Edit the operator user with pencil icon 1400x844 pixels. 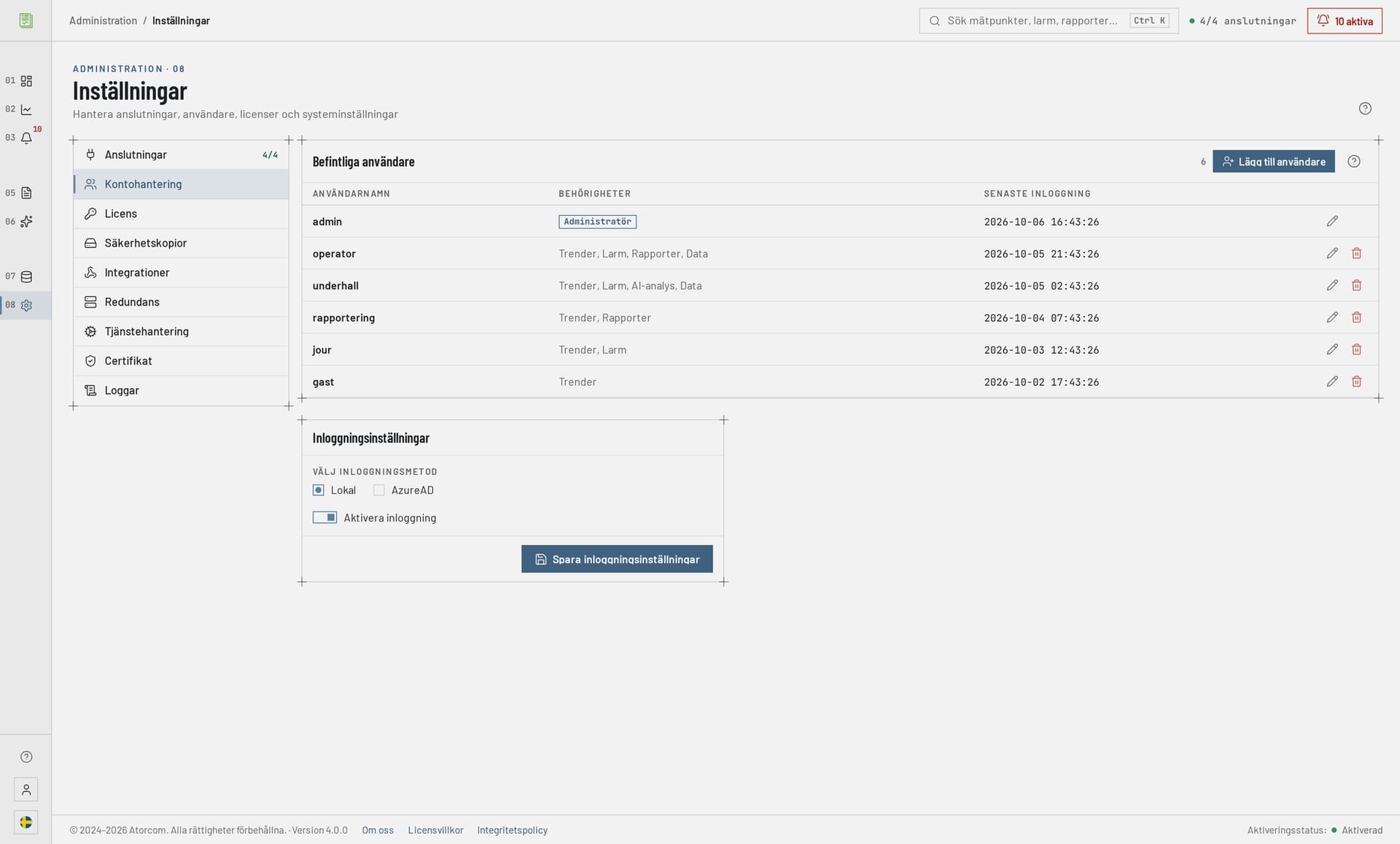(x=1332, y=253)
